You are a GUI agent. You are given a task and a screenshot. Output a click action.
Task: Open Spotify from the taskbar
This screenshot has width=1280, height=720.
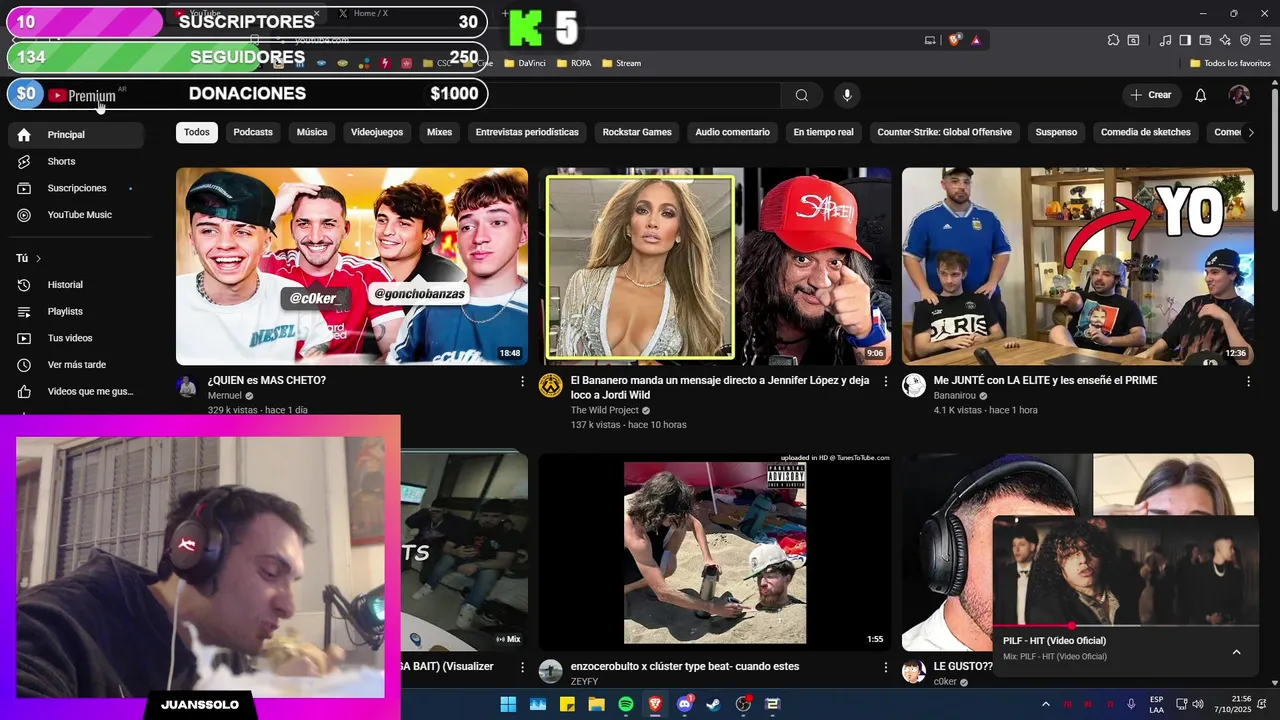point(626,704)
